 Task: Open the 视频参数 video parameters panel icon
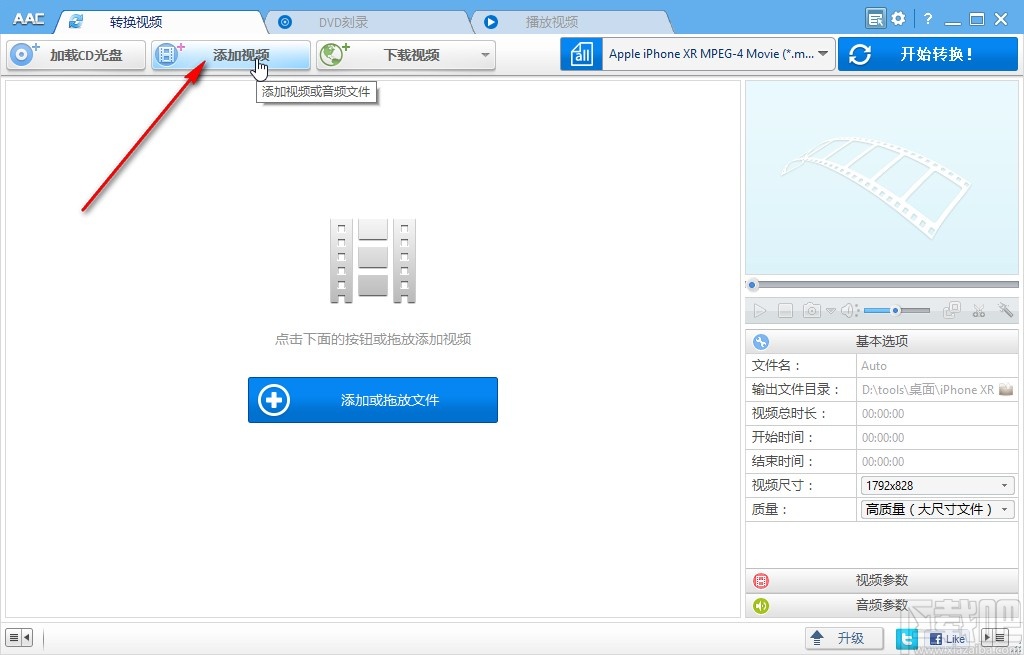coord(760,580)
